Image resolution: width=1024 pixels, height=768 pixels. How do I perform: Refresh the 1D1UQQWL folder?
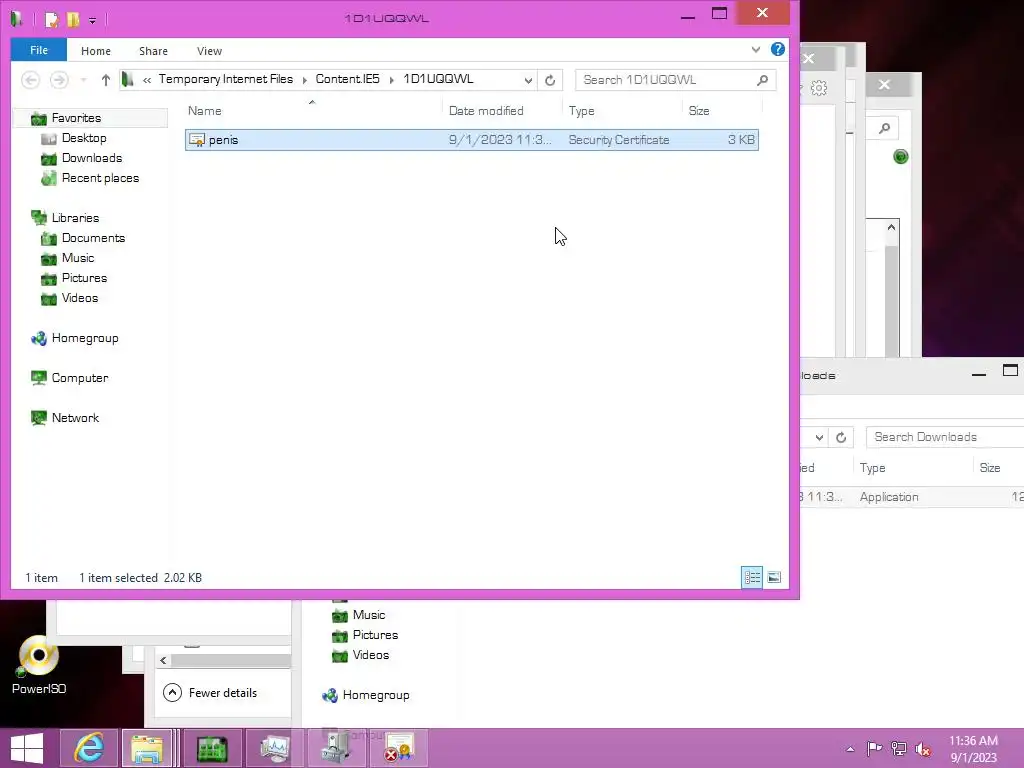550,80
